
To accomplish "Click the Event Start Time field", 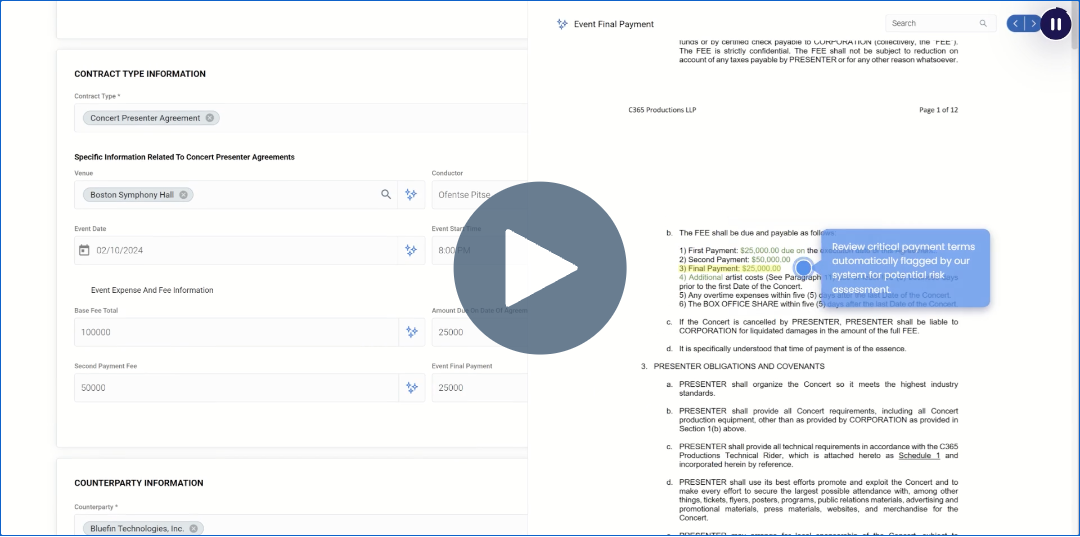I will point(479,251).
